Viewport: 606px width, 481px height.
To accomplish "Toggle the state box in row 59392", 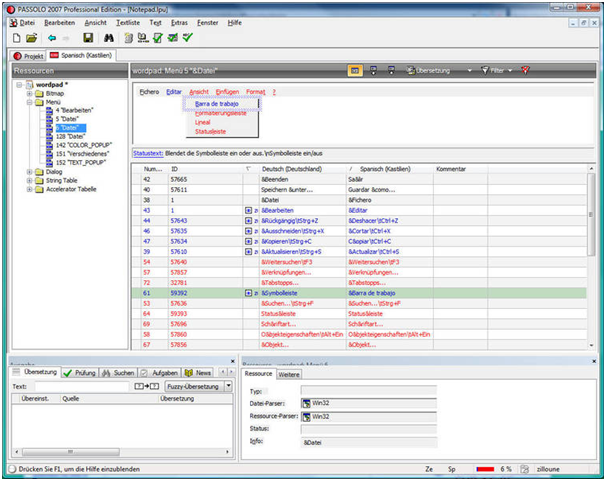I will pos(248,293).
